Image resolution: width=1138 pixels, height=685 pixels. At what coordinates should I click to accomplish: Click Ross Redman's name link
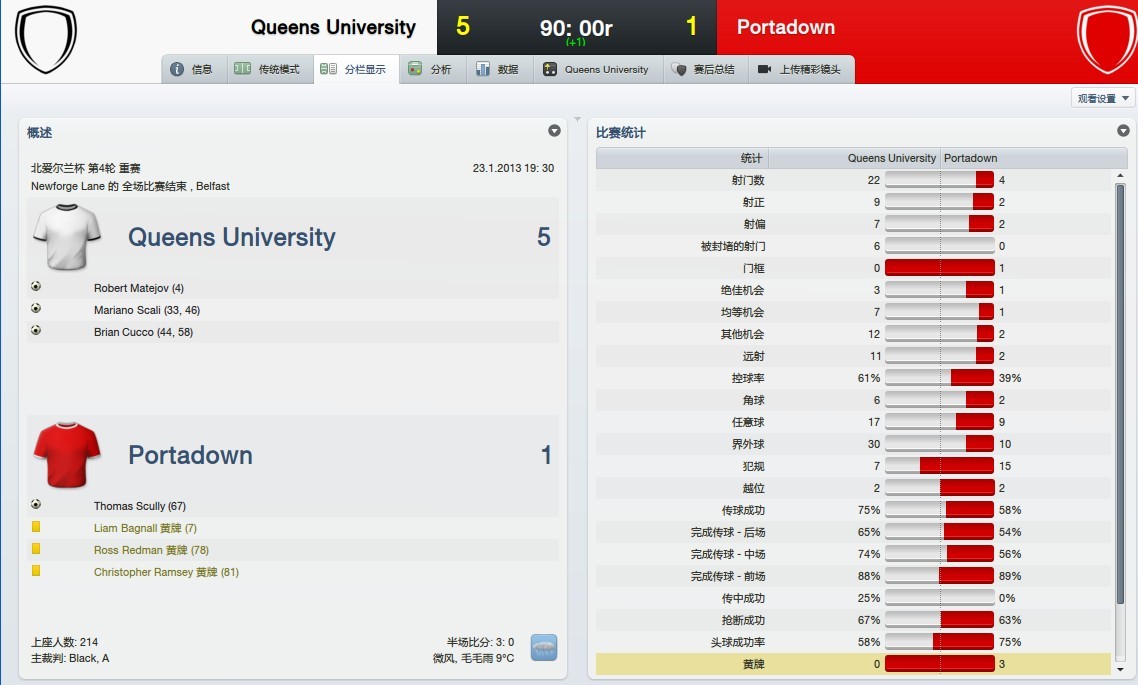(x=128, y=550)
